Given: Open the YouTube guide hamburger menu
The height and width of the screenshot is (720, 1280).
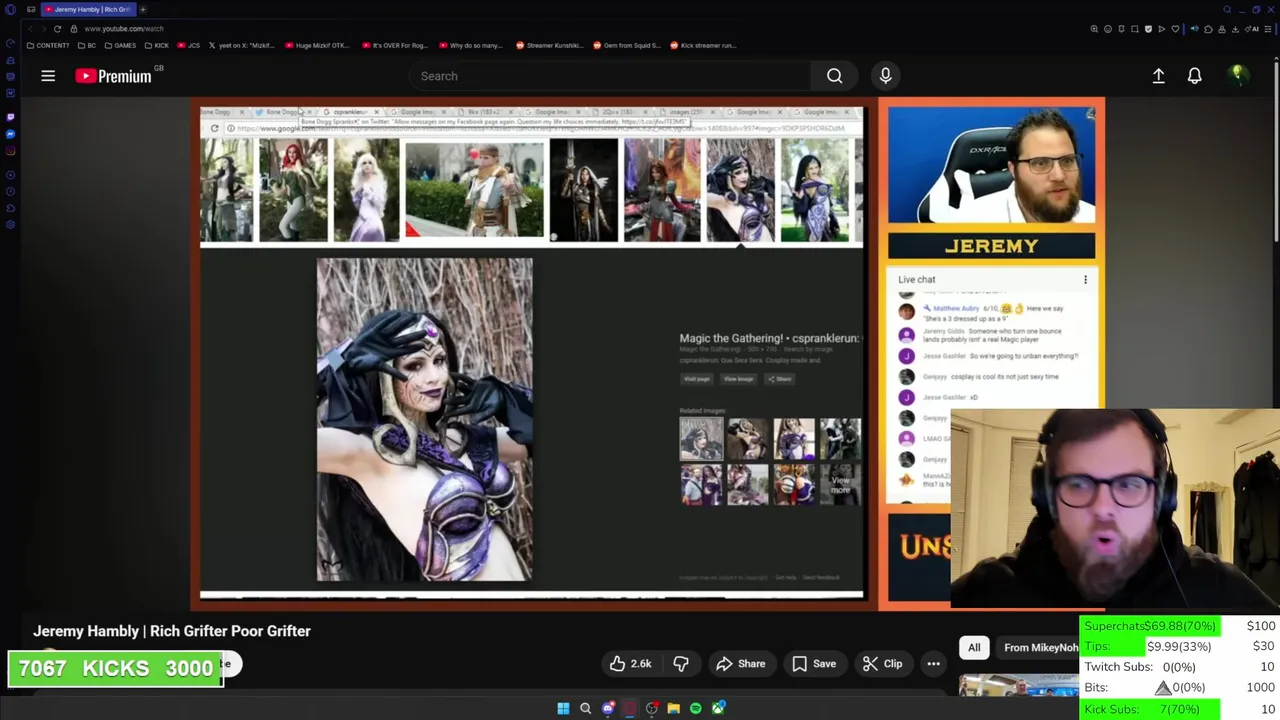Looking at the screenshot, I should [48, 76].
